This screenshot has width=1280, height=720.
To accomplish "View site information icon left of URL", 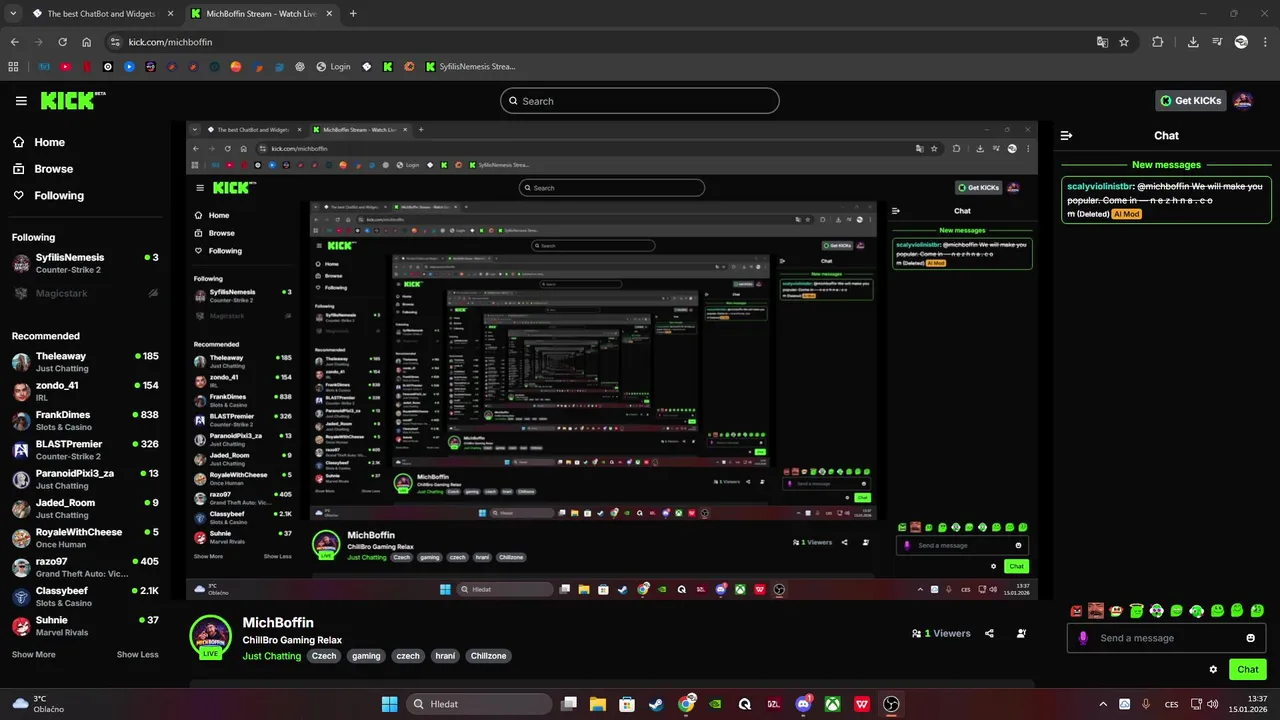I will [x=115, y=42].
